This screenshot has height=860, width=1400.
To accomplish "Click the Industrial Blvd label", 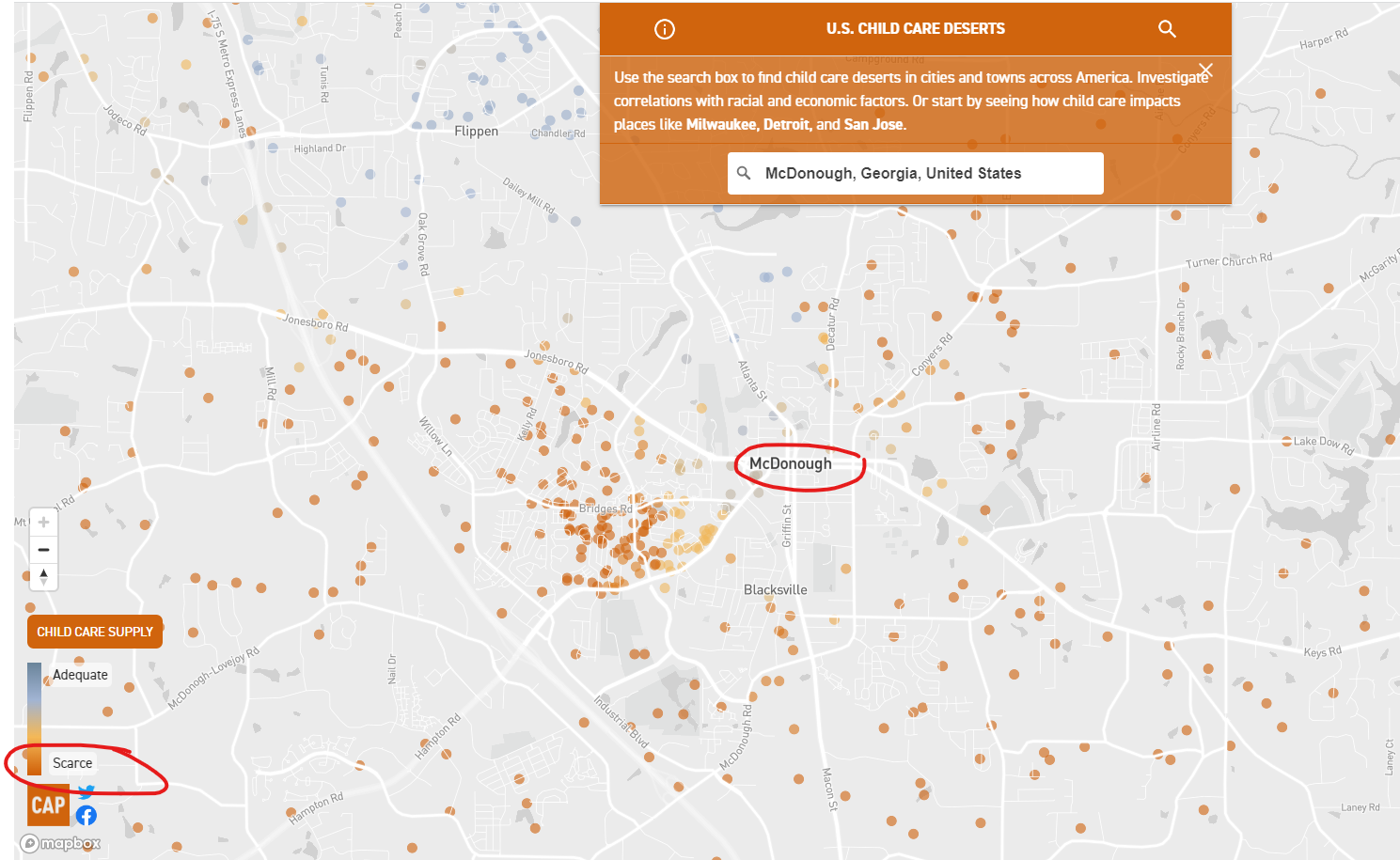I will pos(621,722).
